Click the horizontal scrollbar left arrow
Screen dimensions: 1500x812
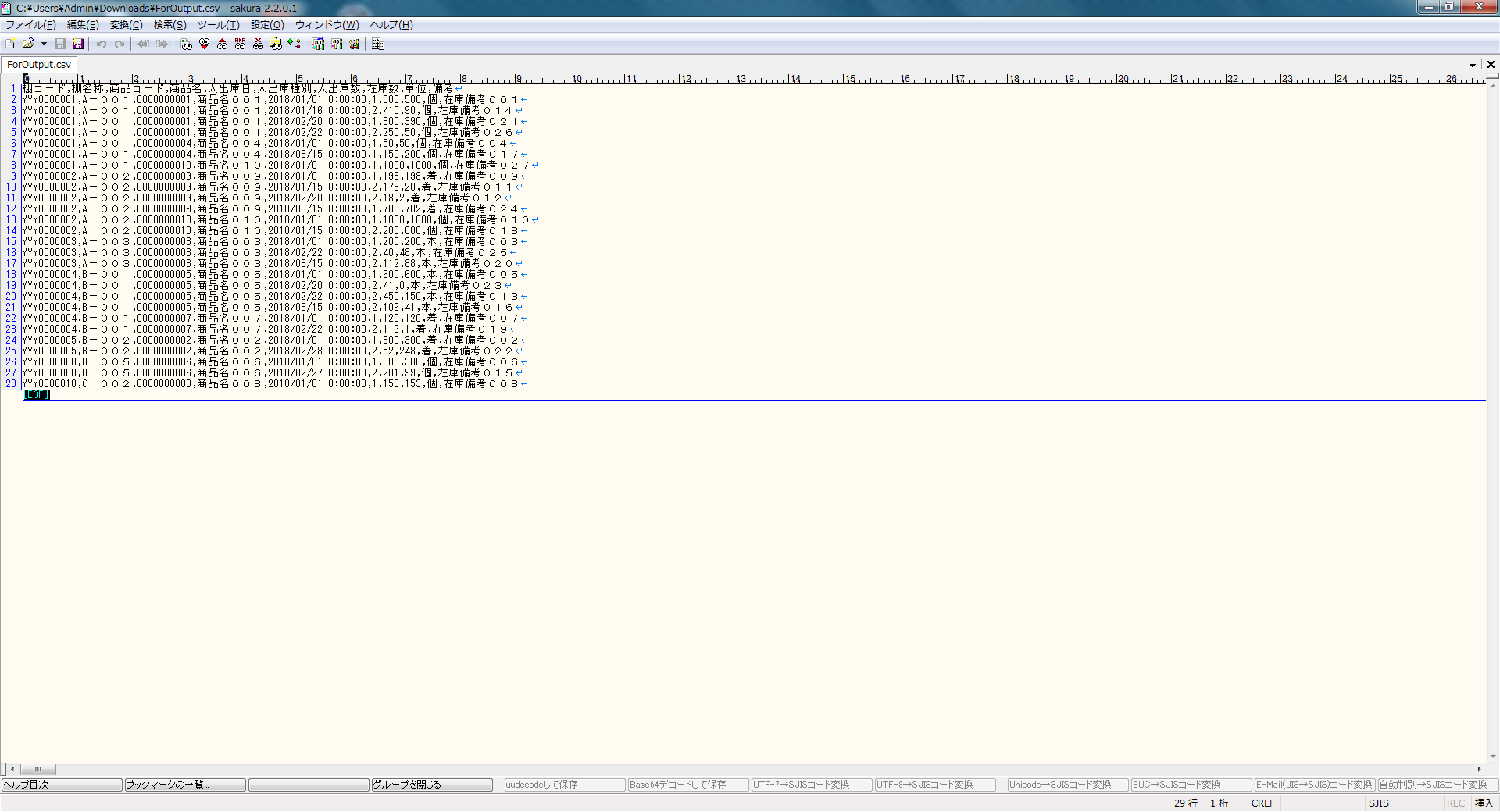(12, 769)
